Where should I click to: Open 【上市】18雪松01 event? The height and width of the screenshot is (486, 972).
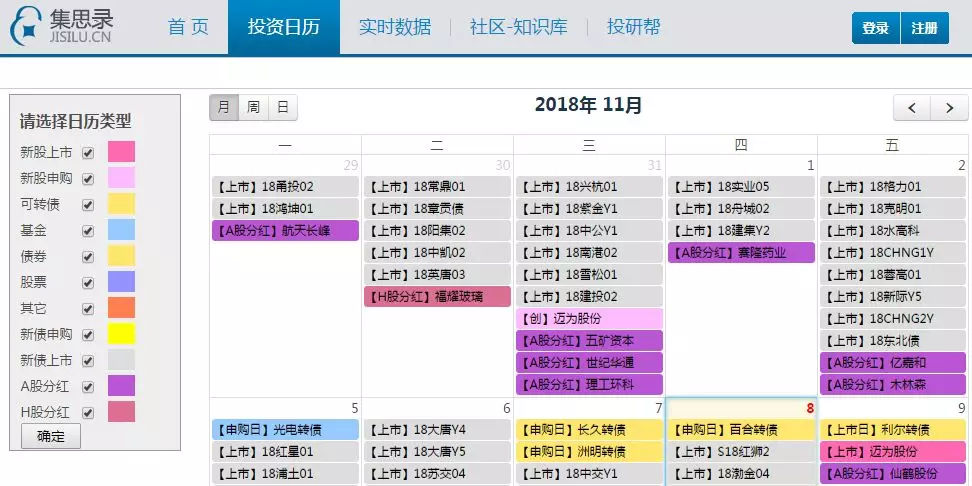[590, 275]
